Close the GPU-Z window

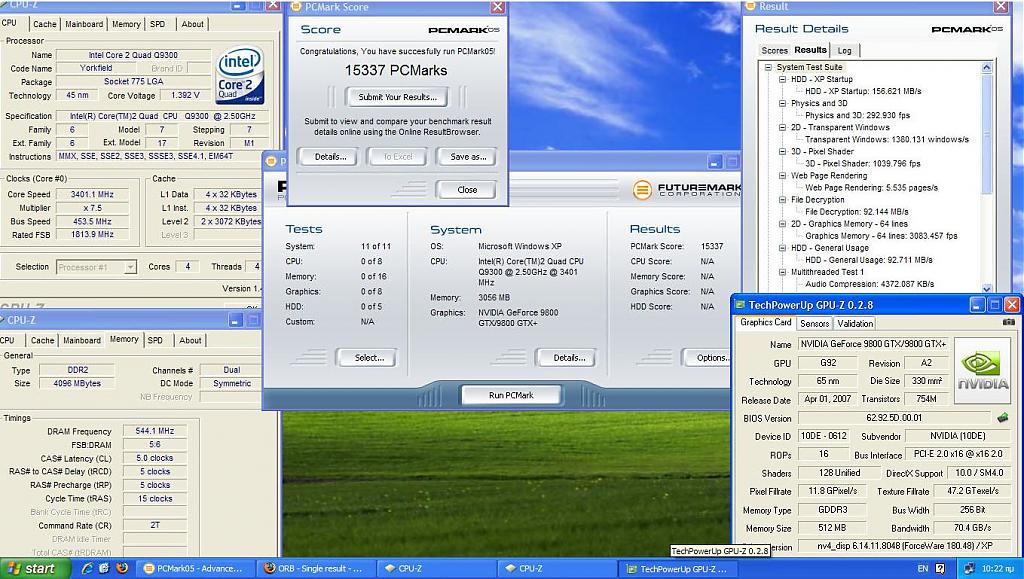tap(1012, 305)
